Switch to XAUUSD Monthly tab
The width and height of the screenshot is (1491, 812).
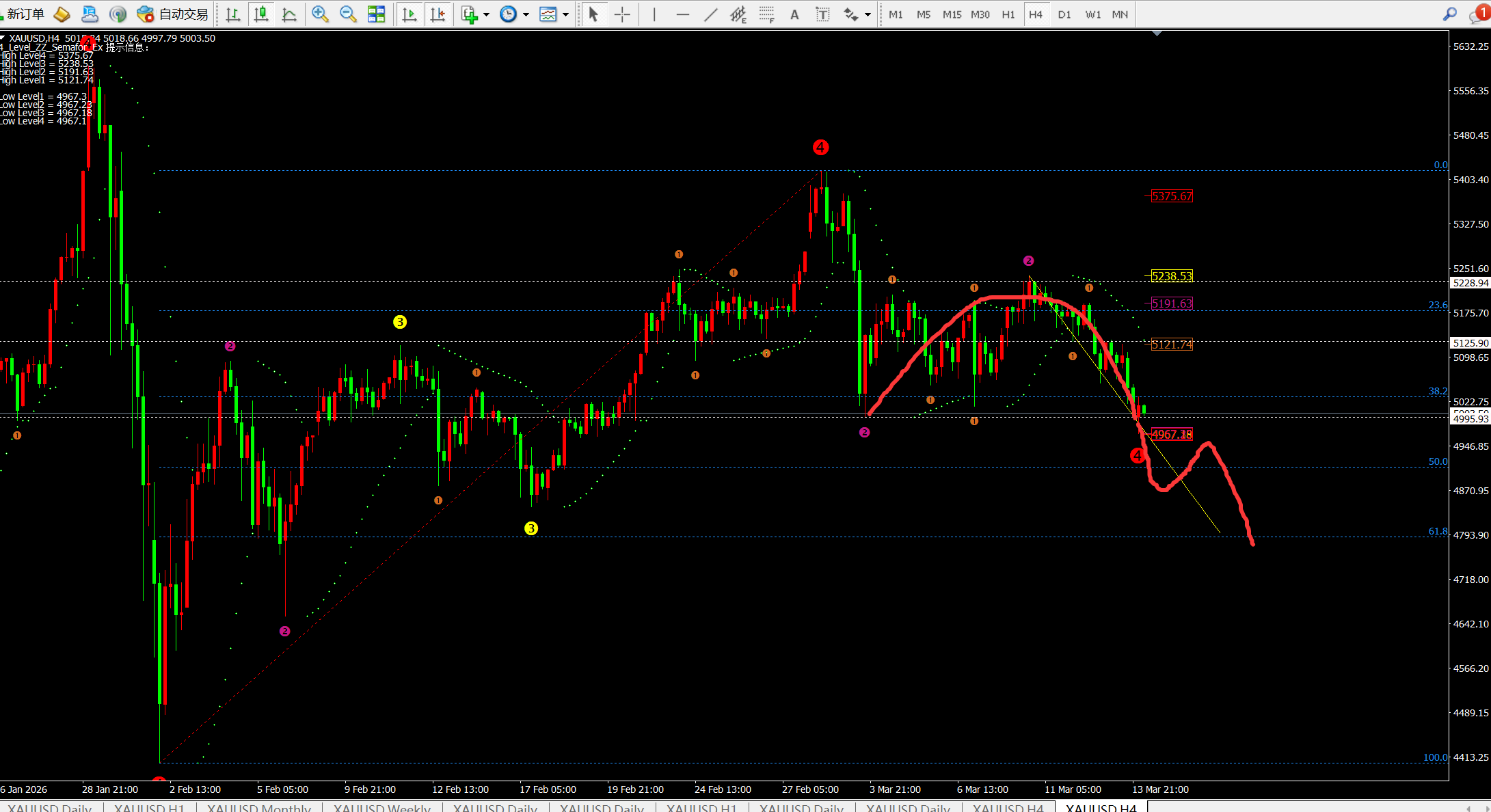(x=258, y=807)
